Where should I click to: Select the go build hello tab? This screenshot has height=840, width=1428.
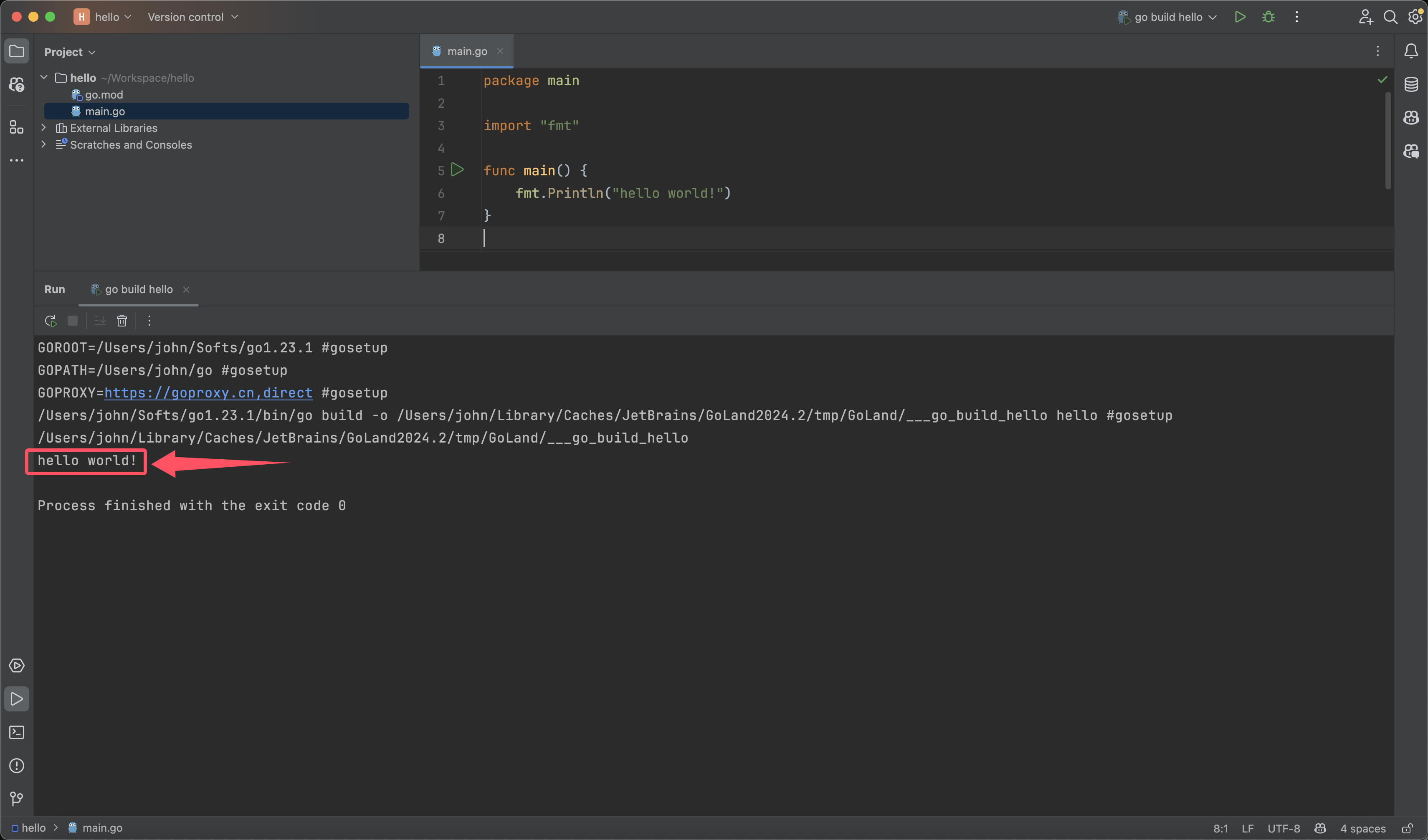click(x=138, y=289)
